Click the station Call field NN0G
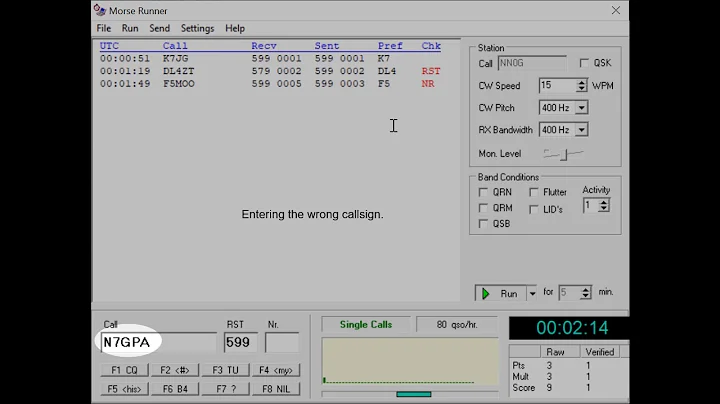 [x=532, y=63]
